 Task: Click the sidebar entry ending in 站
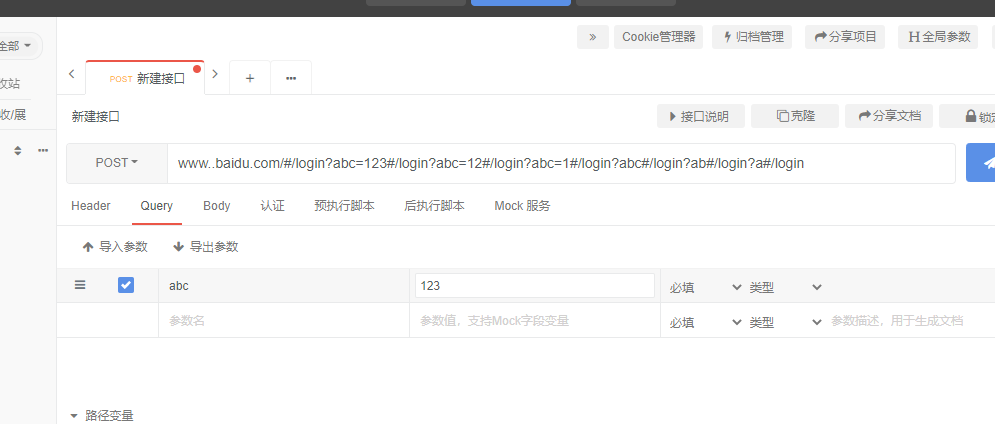click(10, 83)
